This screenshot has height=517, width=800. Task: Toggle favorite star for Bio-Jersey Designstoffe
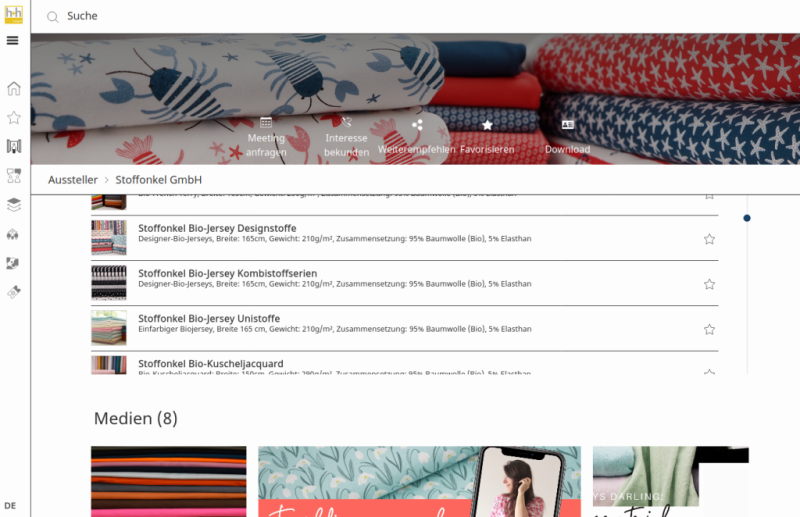coord(709,239)
